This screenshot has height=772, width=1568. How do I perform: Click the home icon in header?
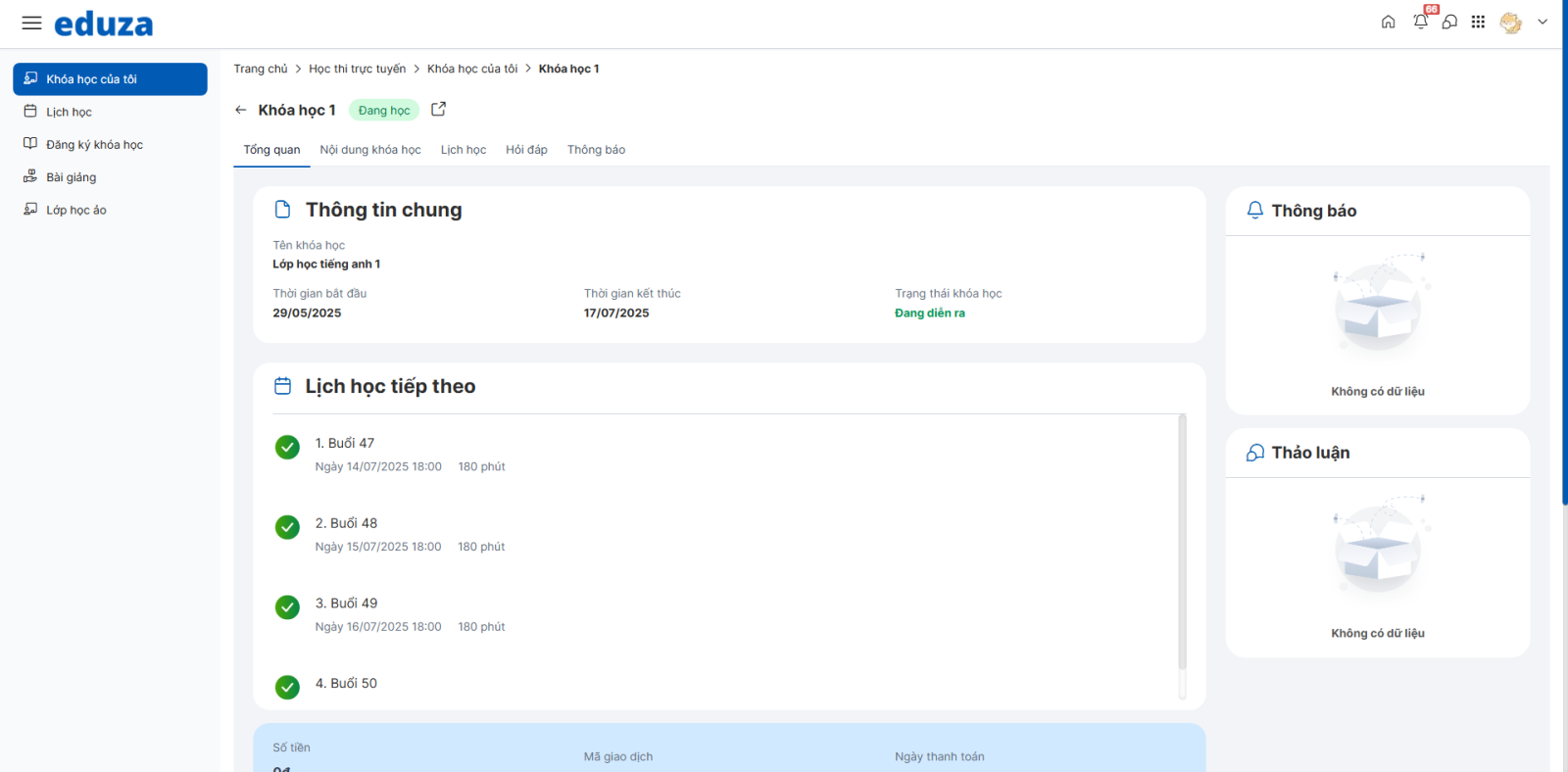tap(1388, 23)
